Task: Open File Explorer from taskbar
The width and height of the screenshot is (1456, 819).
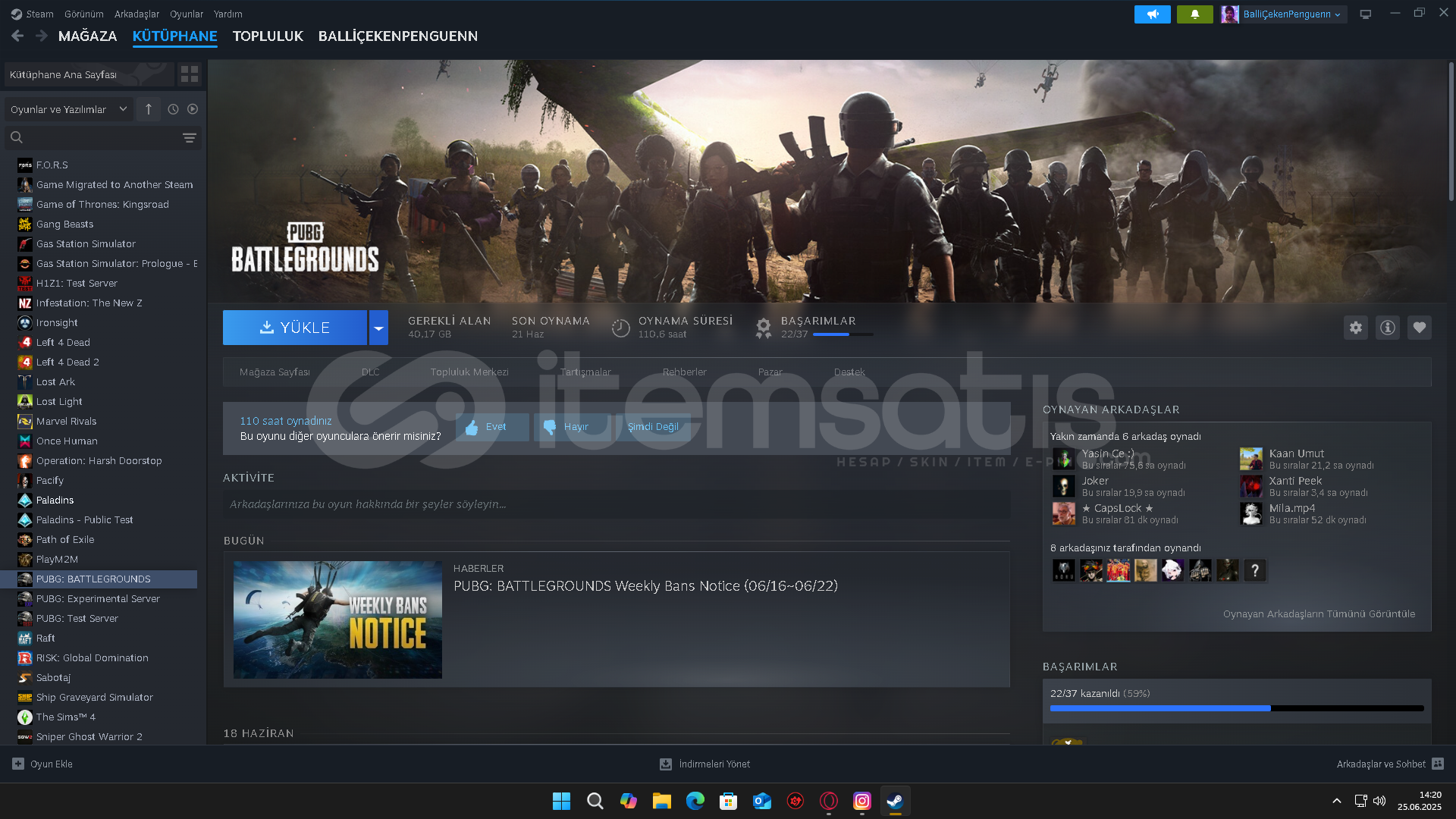Action: click(x=662, y=801)
